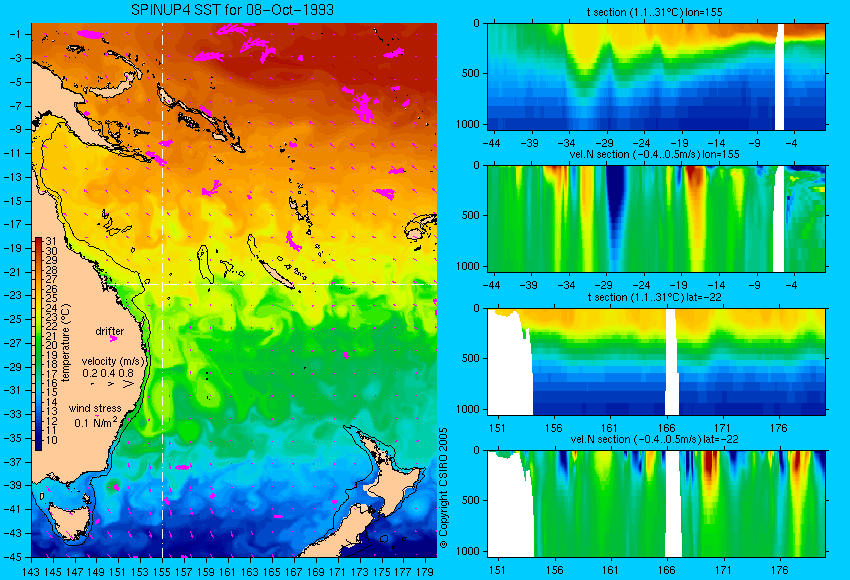Image resolution: width=850 pixels, height=580 pixels.
Task: Click "167" on the SST map longitude axis
Action: point(294,572)
